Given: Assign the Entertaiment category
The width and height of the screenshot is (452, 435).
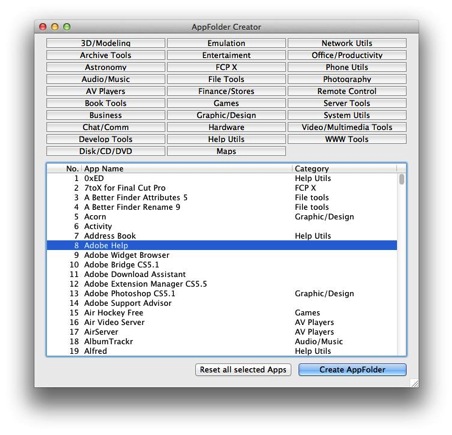Looking at the screenshot, I should click(226, 55).
